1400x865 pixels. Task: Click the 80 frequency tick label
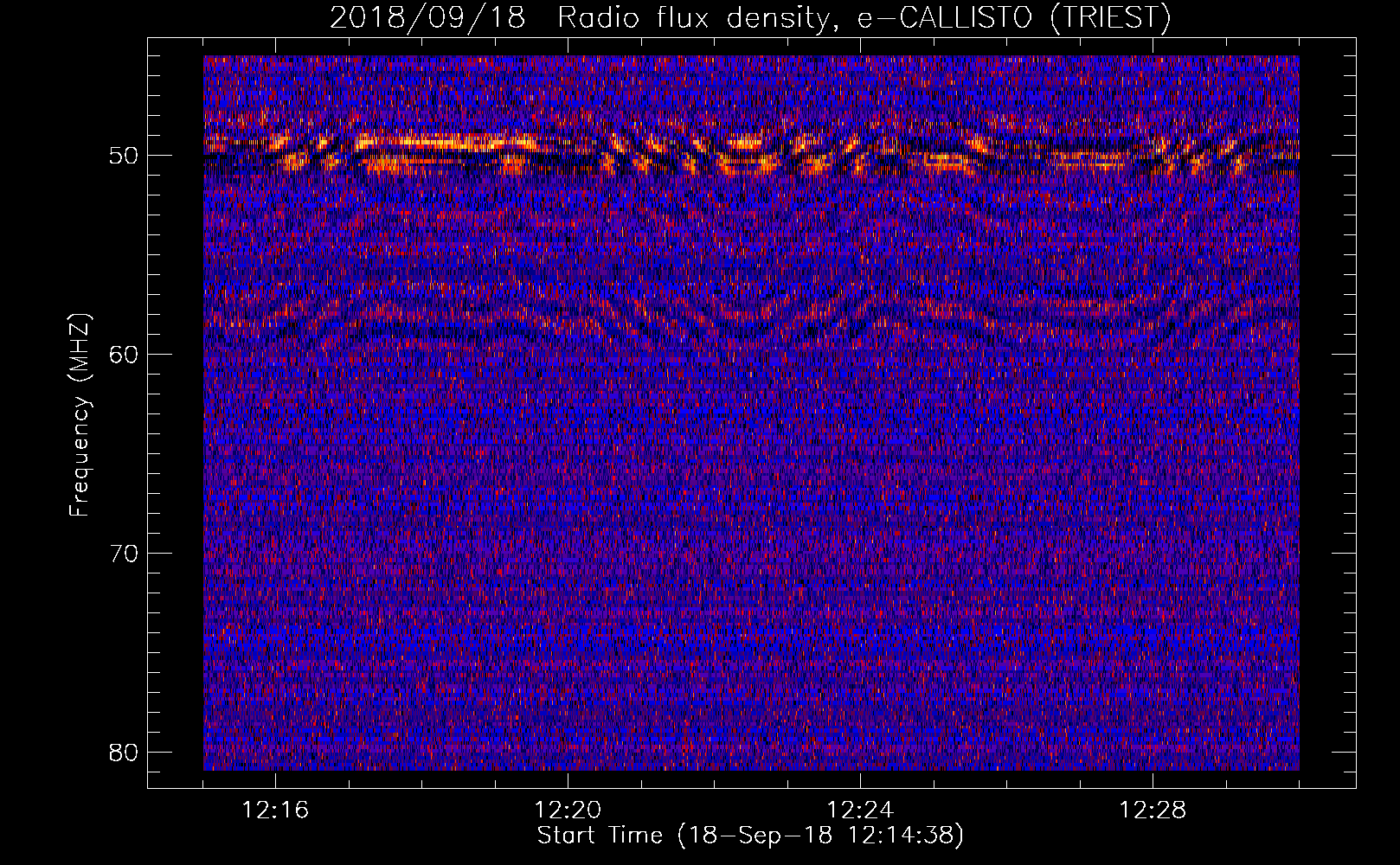pos(124,753)
